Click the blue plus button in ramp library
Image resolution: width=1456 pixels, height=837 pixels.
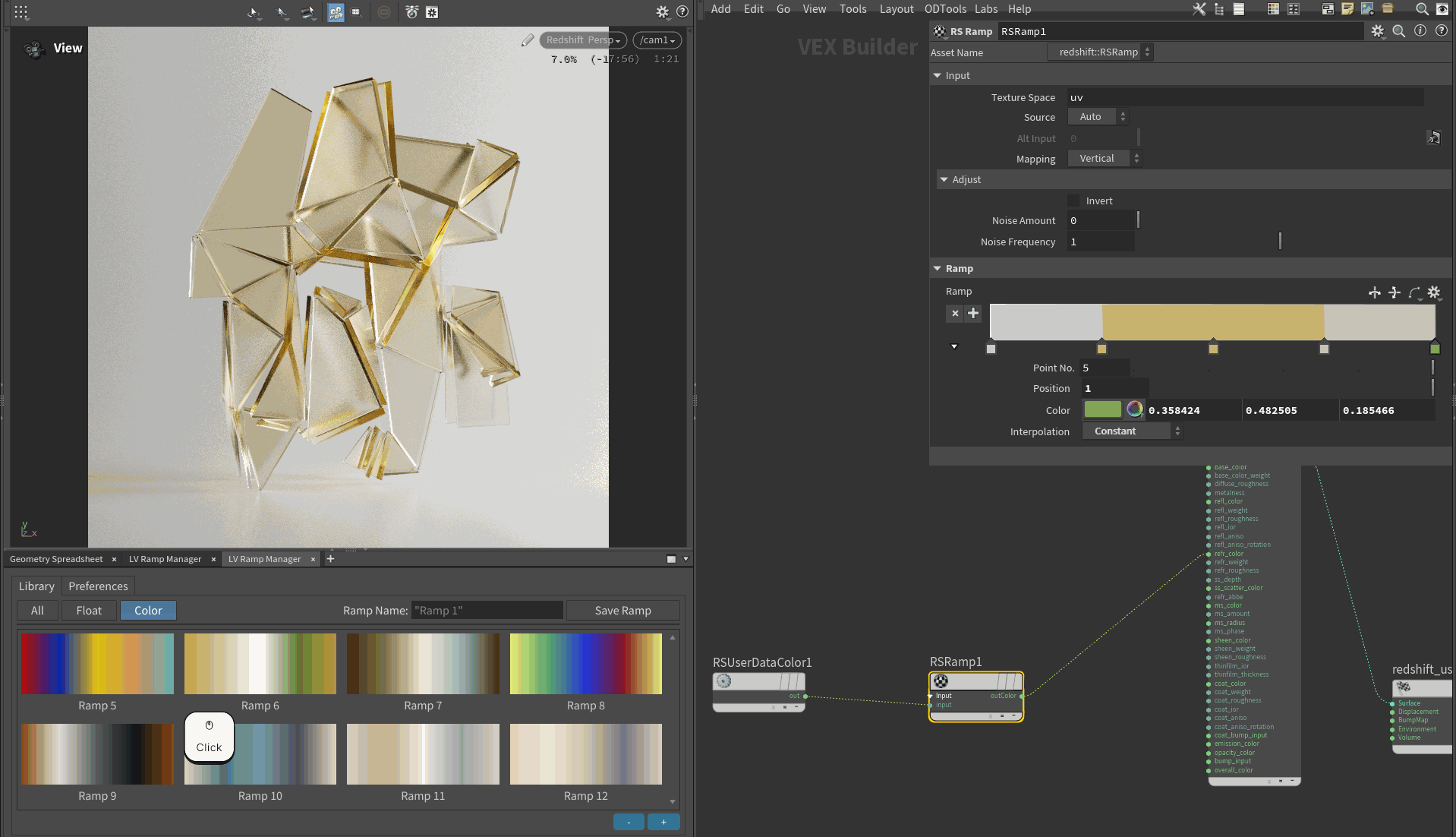click(x=663, y=822)
